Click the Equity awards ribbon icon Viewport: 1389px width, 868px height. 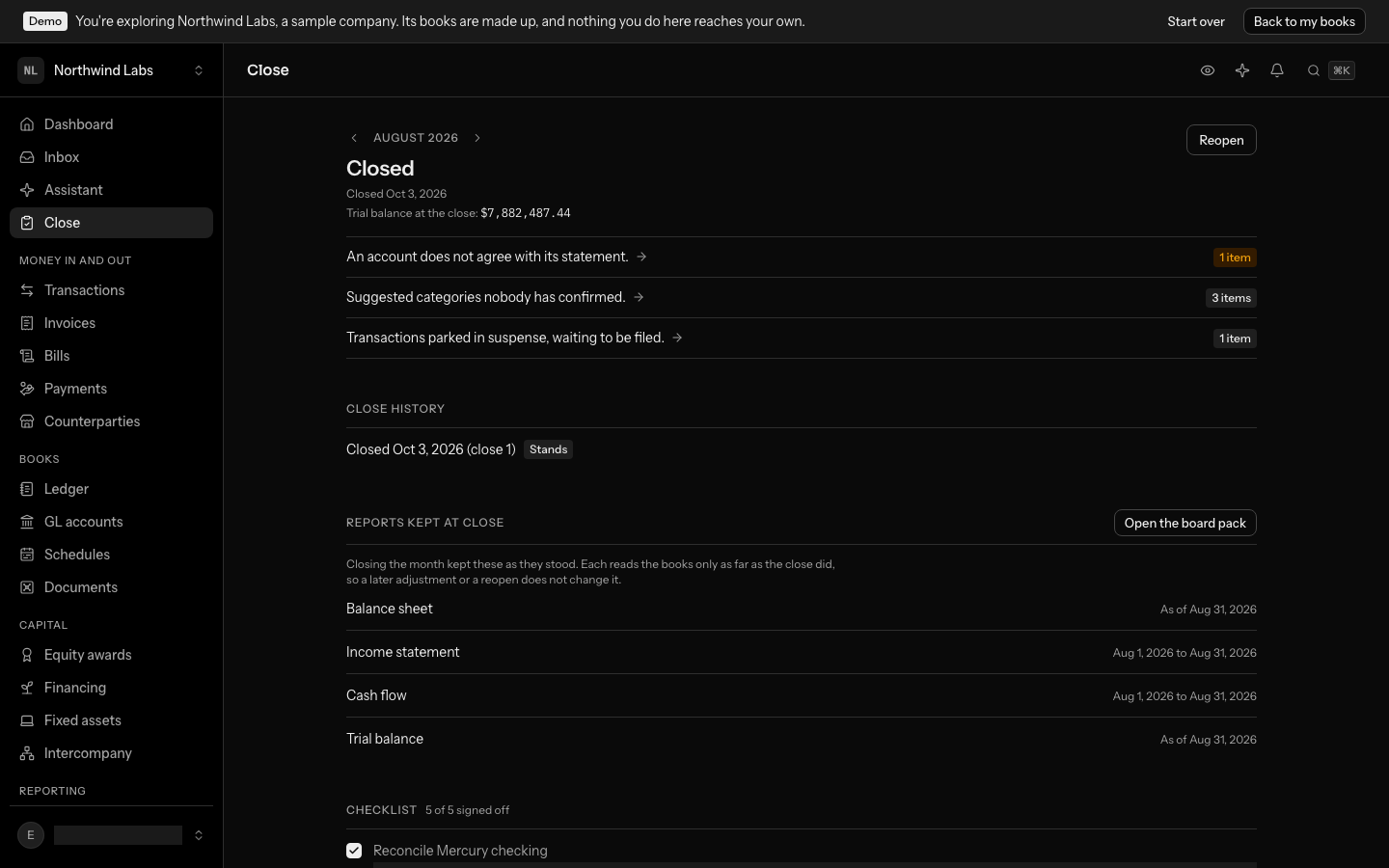point(27,655)
